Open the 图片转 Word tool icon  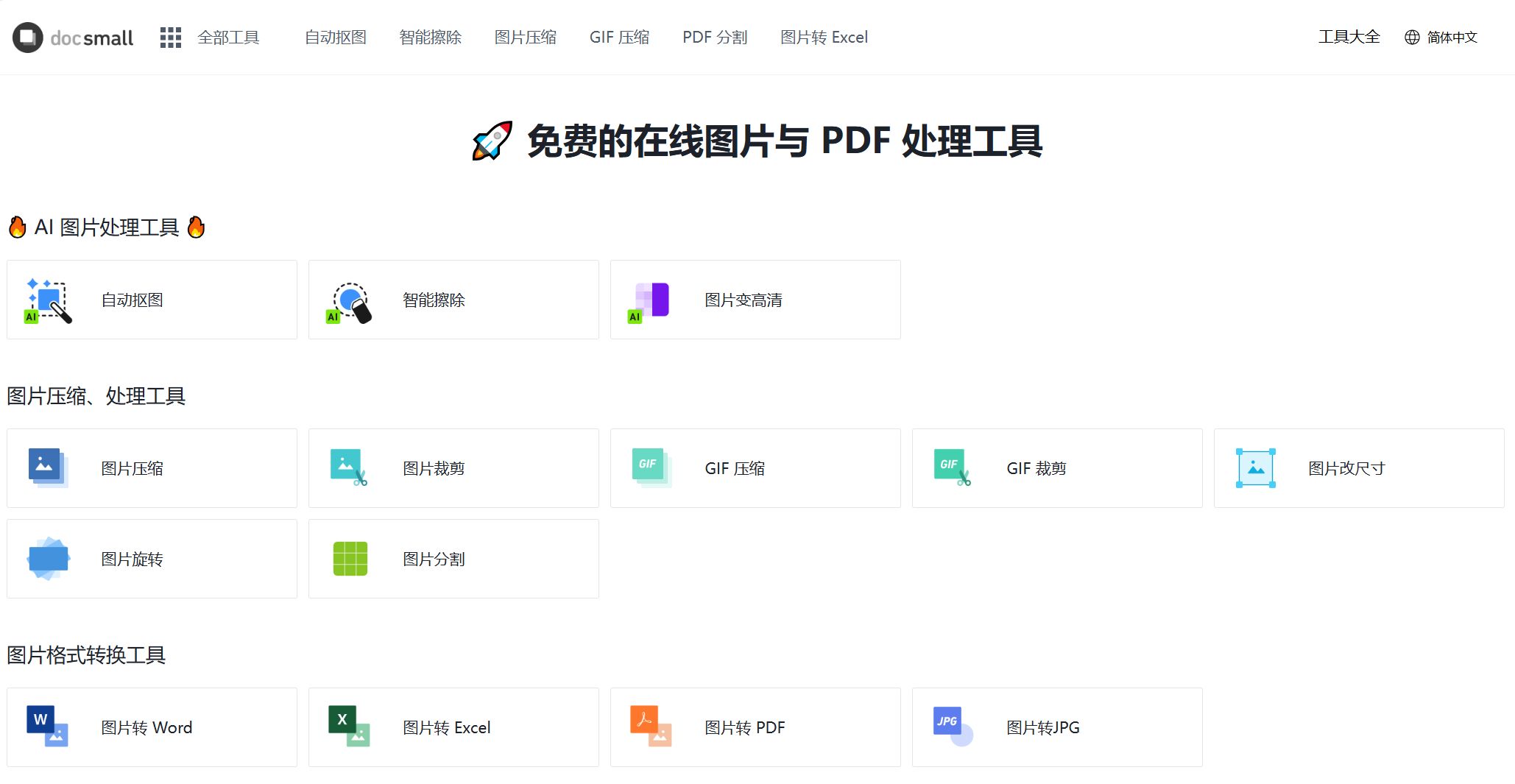click(49, 727)
